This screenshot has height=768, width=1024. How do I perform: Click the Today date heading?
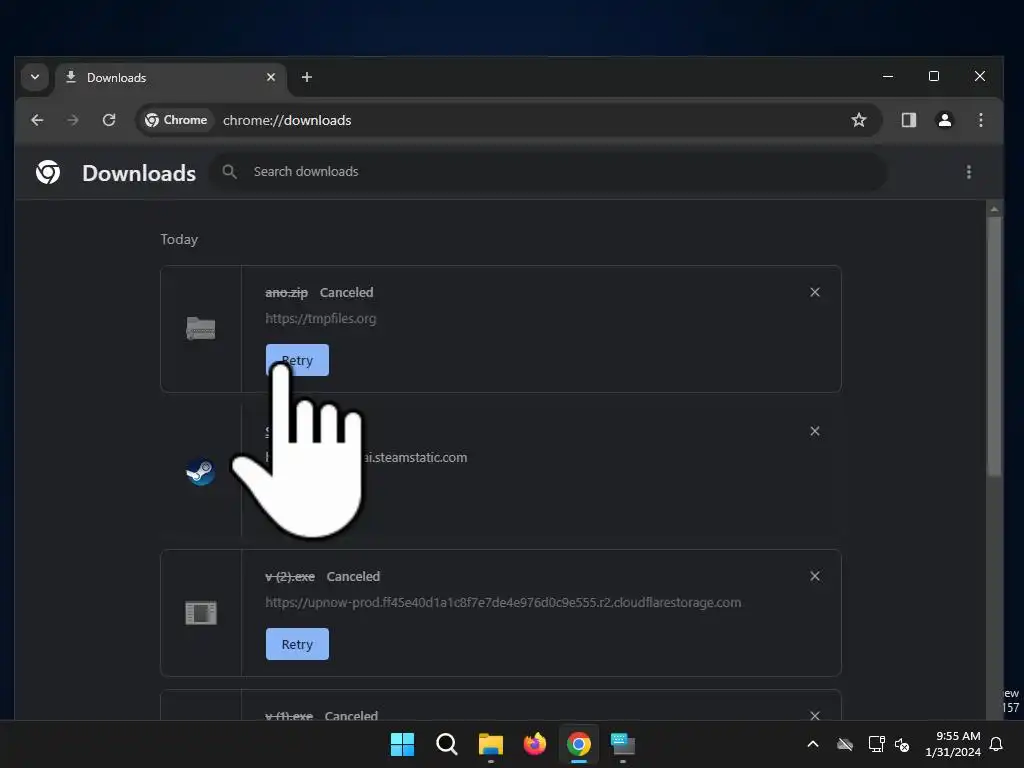point(179,240)
